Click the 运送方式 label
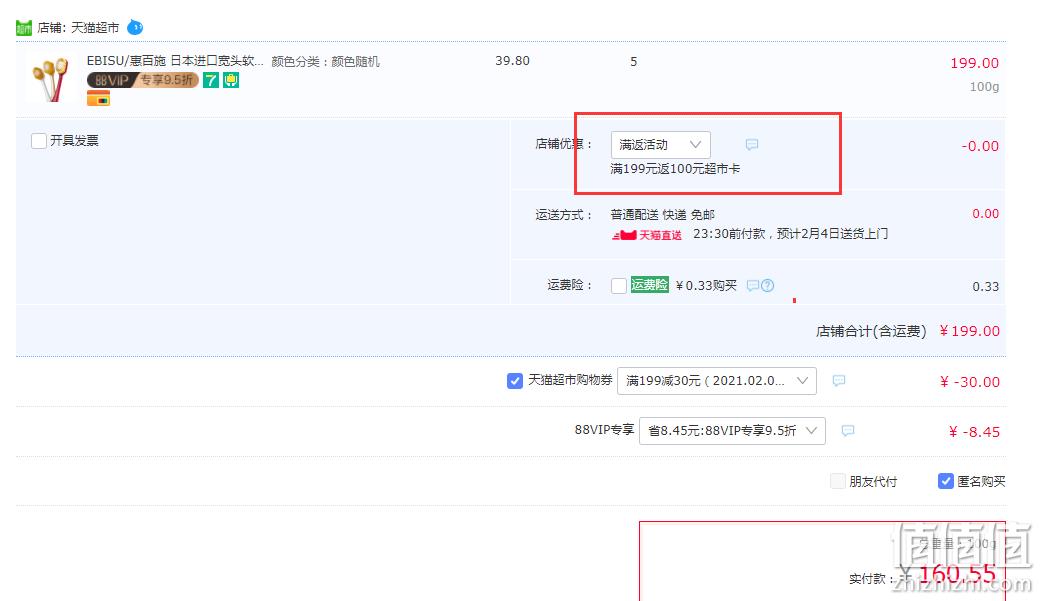The height and width of the screenshot is (601, 1041). [x=564, y=215]
